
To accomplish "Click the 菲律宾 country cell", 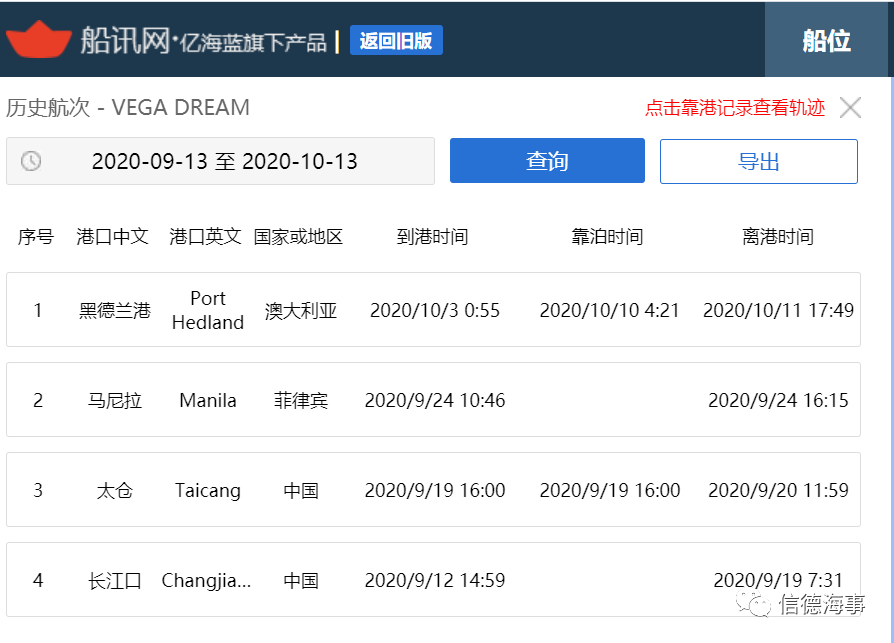I will 301,401.
